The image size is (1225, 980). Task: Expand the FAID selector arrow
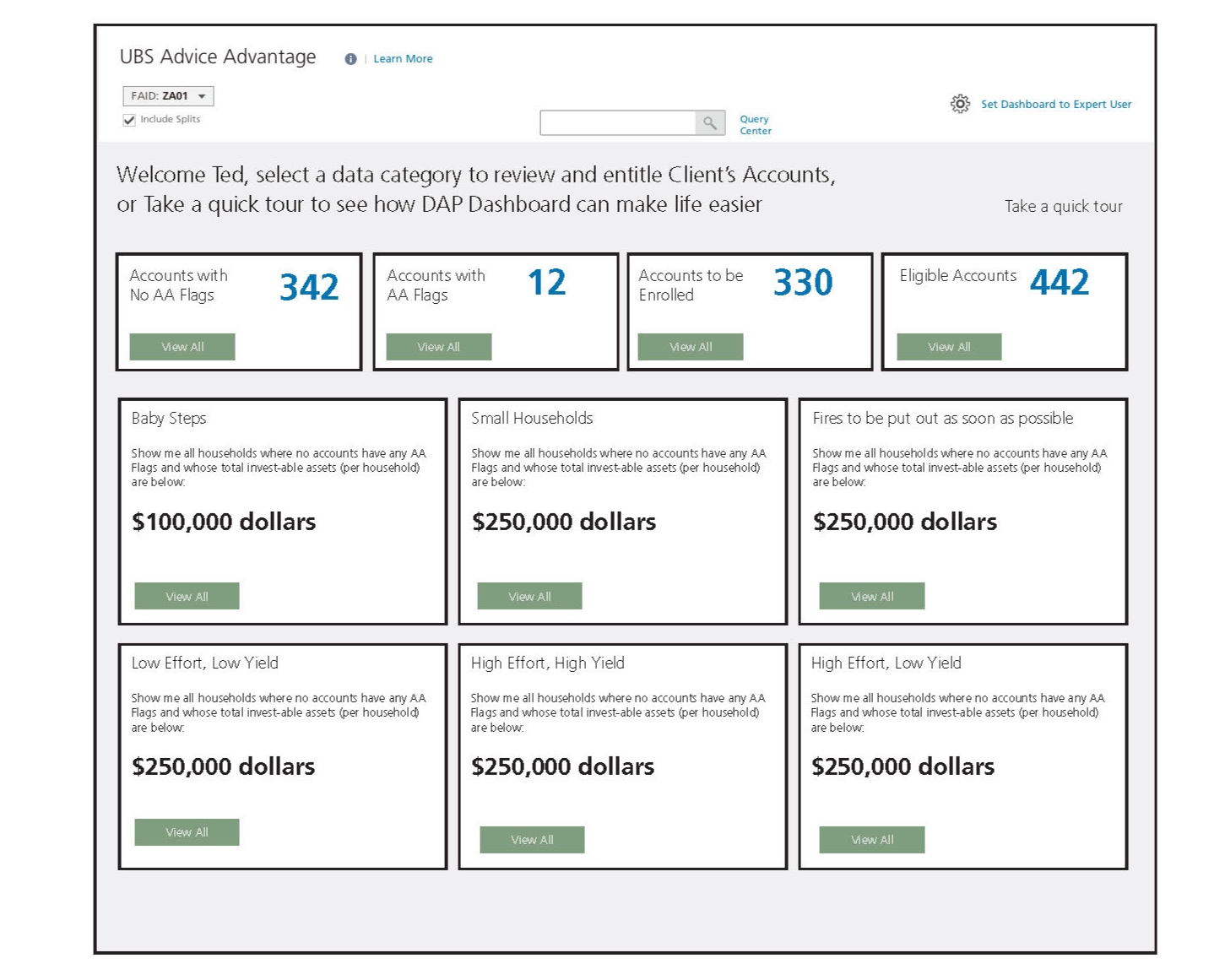click(203, 95)
